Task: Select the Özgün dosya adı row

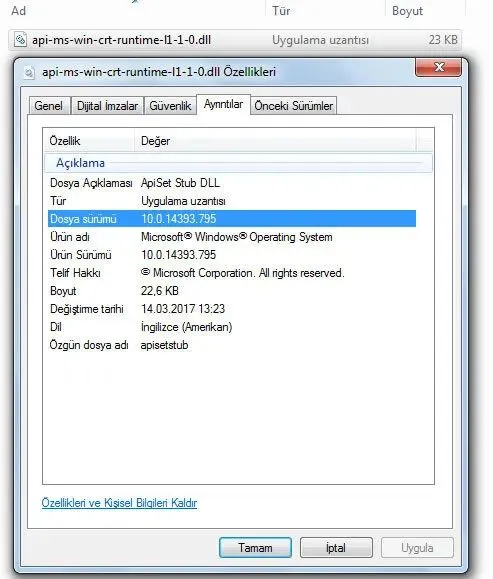Action: pos(232,345)
